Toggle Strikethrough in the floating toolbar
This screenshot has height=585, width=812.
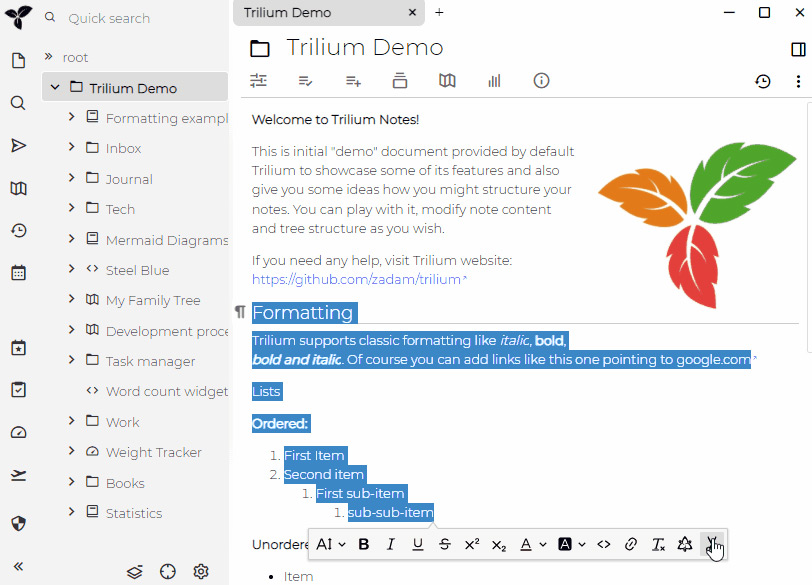point(444,544)
